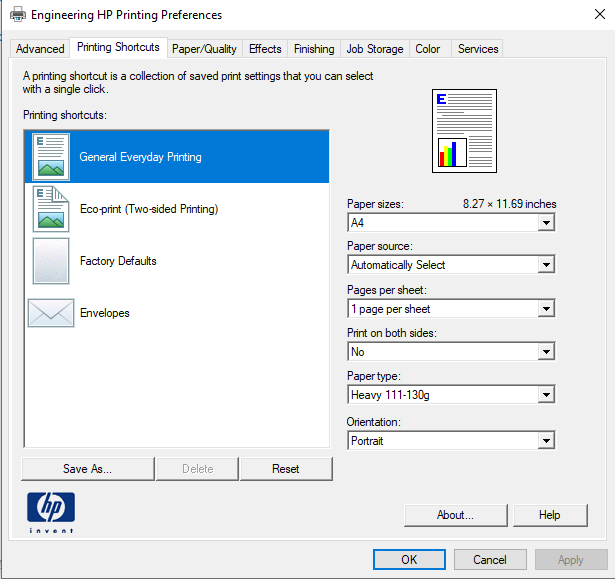Click the printer icon in title bar
Screen dimensions: 615x579
18,15
